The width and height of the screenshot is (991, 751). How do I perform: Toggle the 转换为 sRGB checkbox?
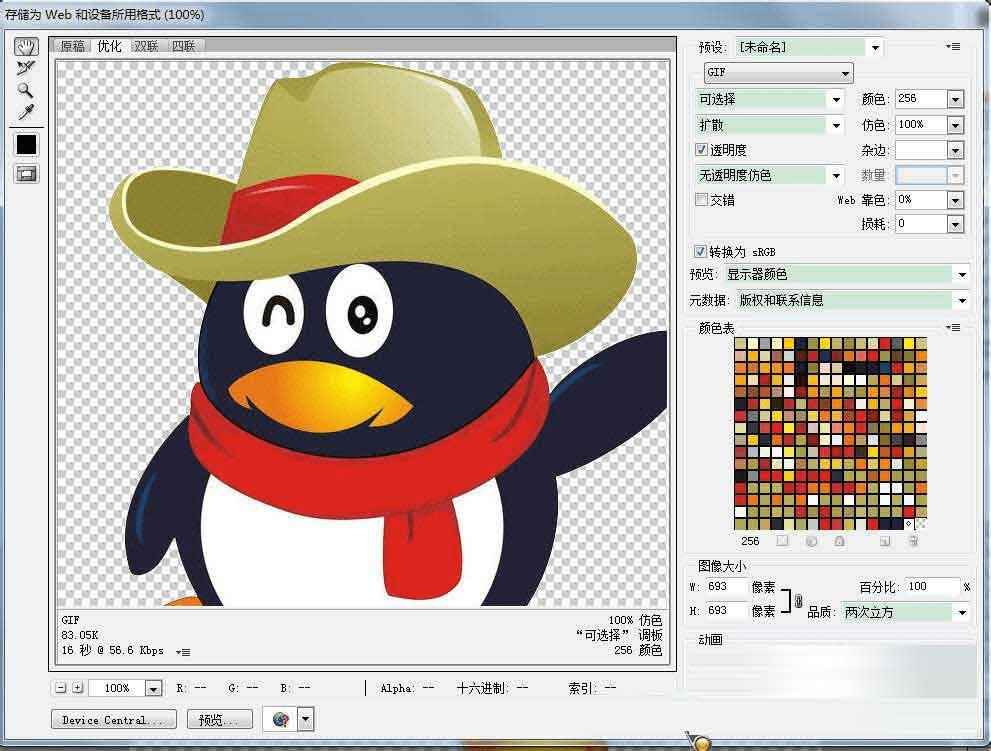tap(700, 251)
